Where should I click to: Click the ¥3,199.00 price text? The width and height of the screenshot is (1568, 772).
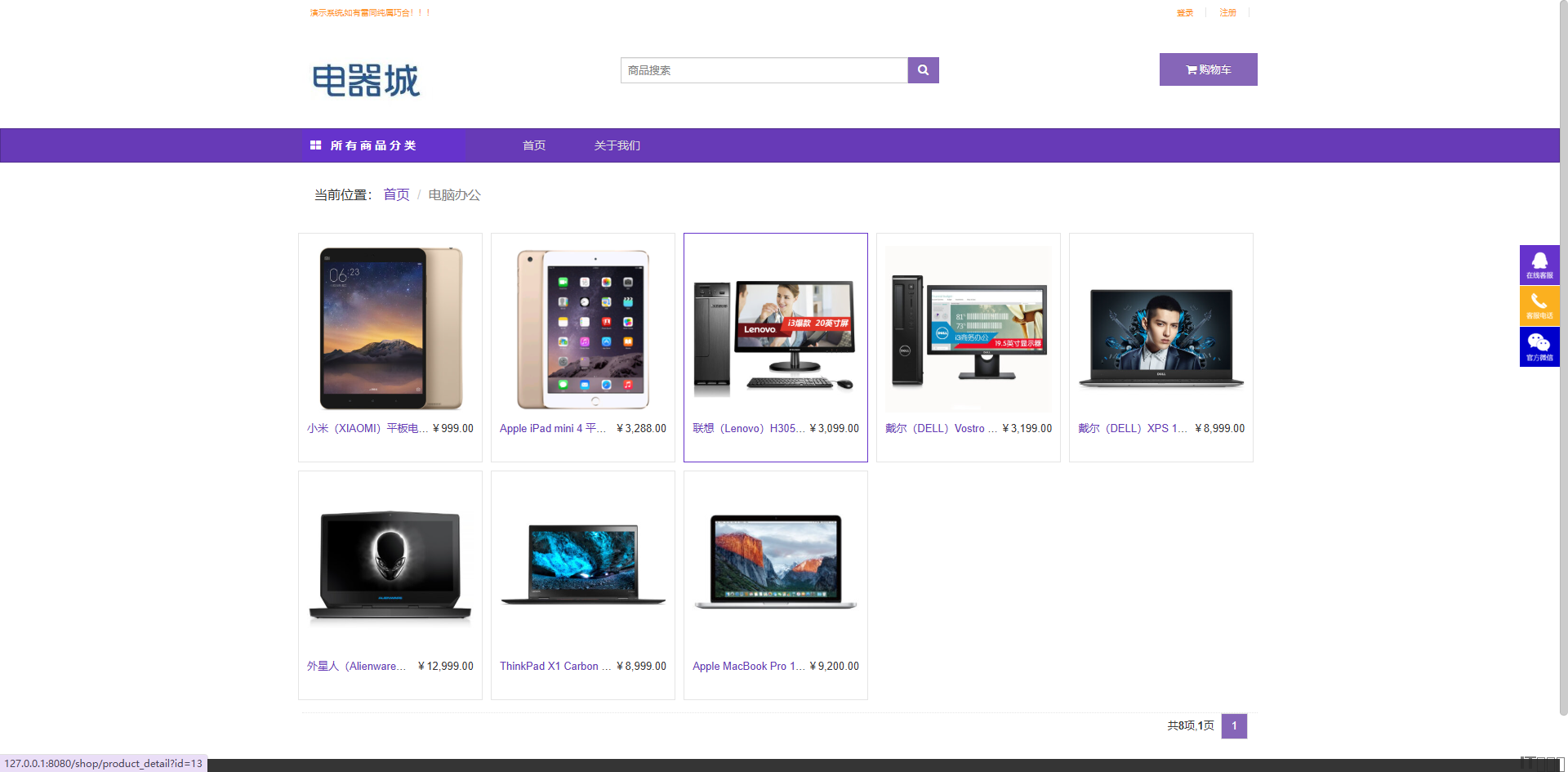click(x=1027, y=428)
